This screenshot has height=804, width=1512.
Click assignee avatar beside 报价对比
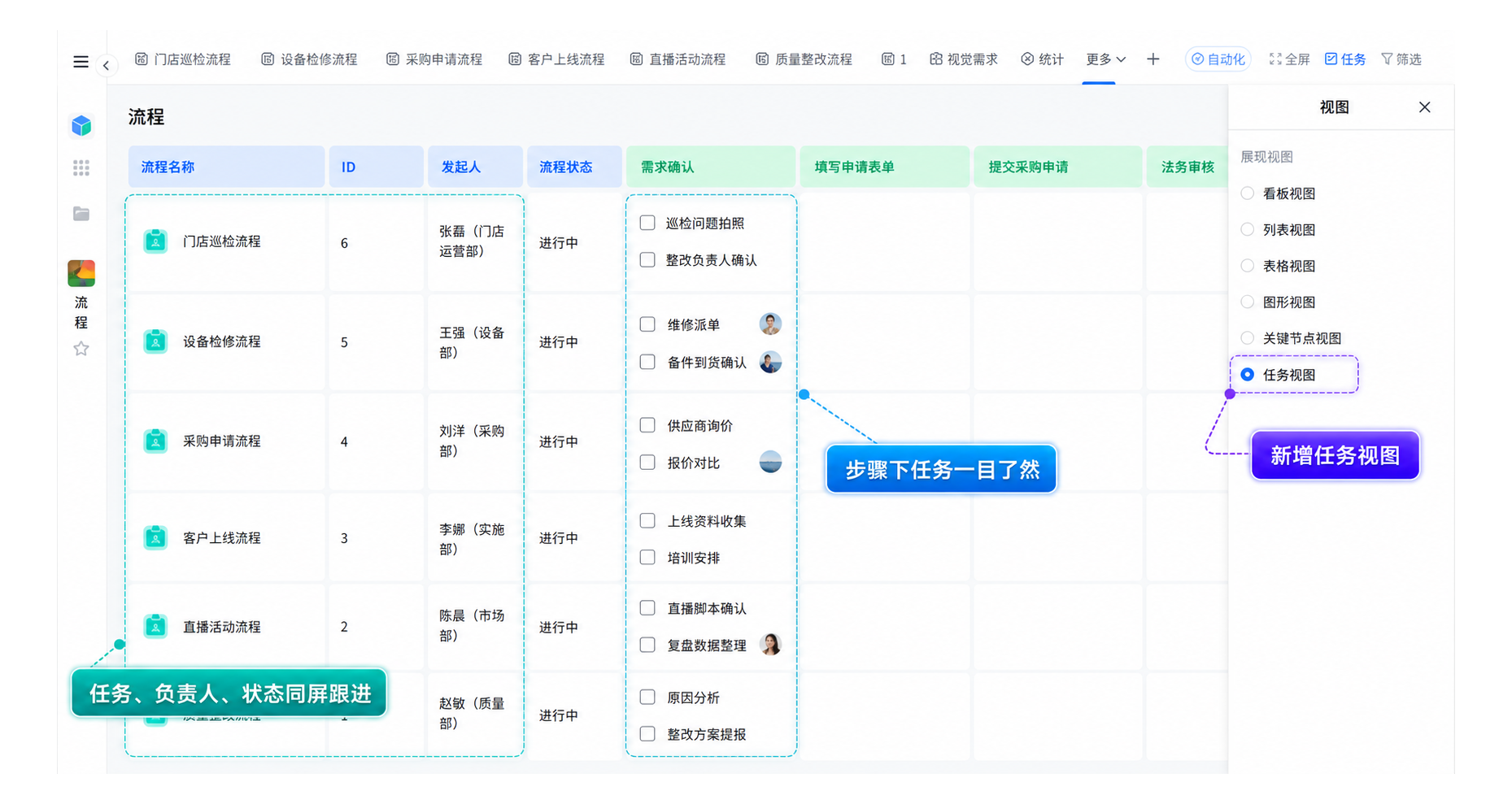click(770, 462)
